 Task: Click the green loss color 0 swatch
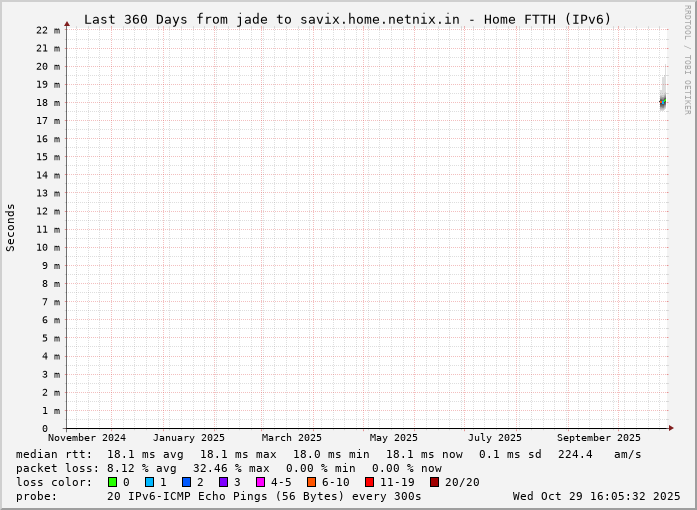pyautogui.click(x=113, y=482)
